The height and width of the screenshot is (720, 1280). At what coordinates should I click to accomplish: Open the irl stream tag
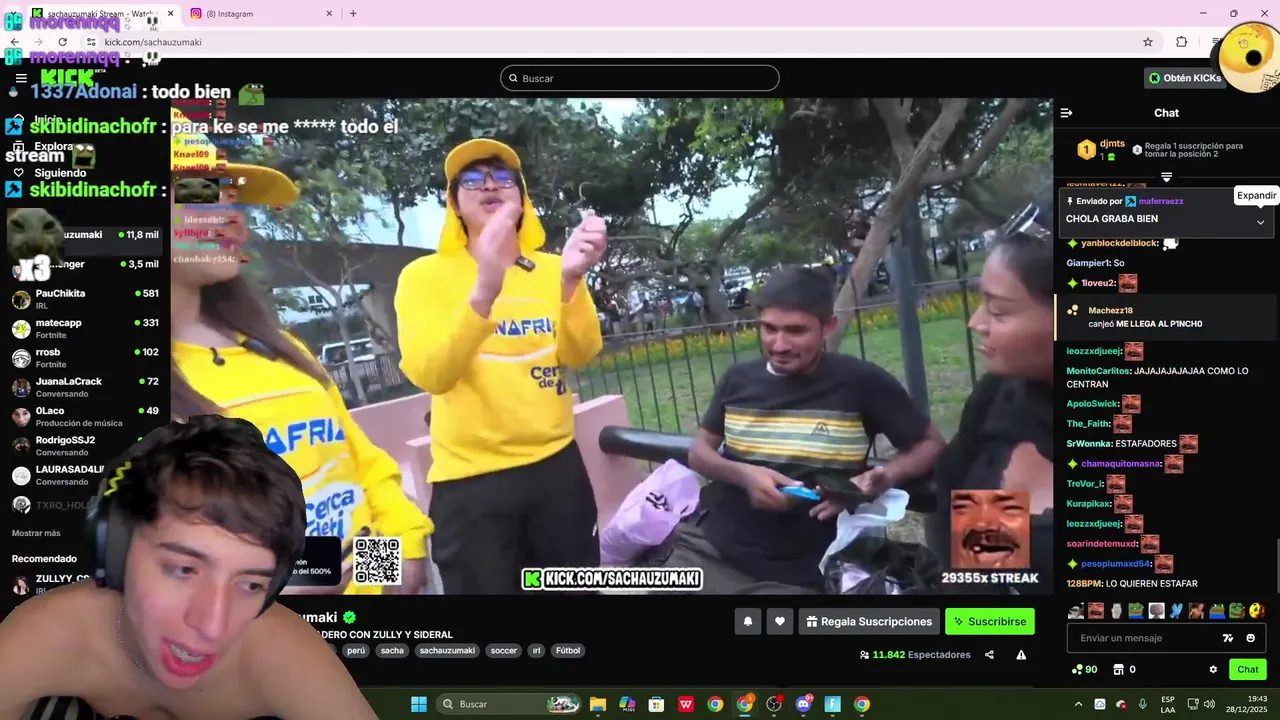click(x=536, y=650)
